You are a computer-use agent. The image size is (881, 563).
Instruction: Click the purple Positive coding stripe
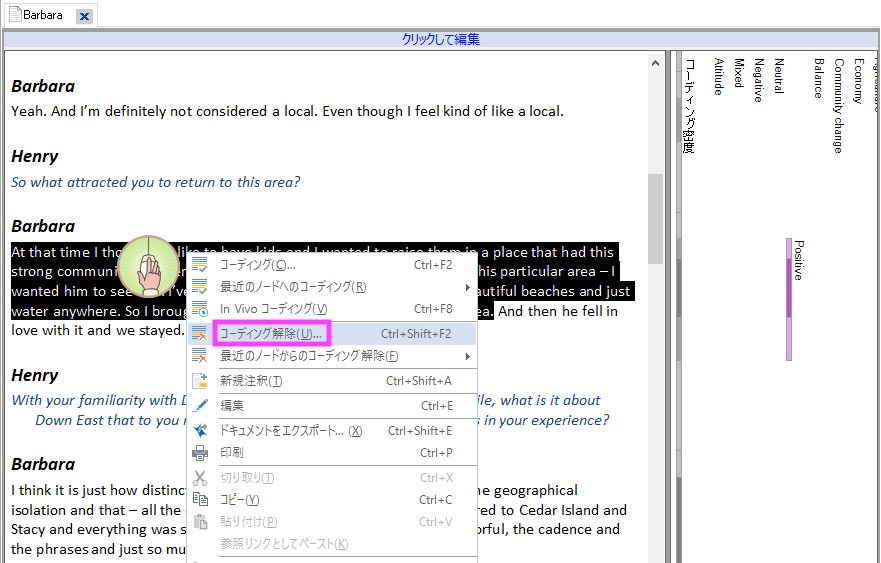coord(789,300)
